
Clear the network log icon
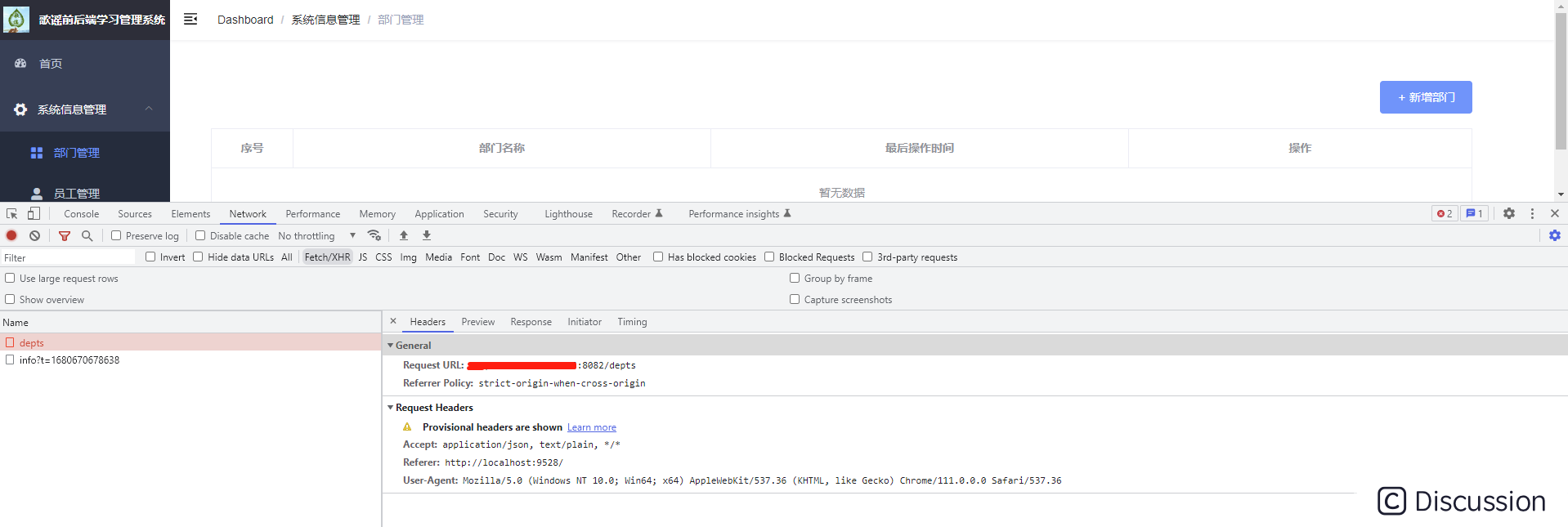coord(34,235)
